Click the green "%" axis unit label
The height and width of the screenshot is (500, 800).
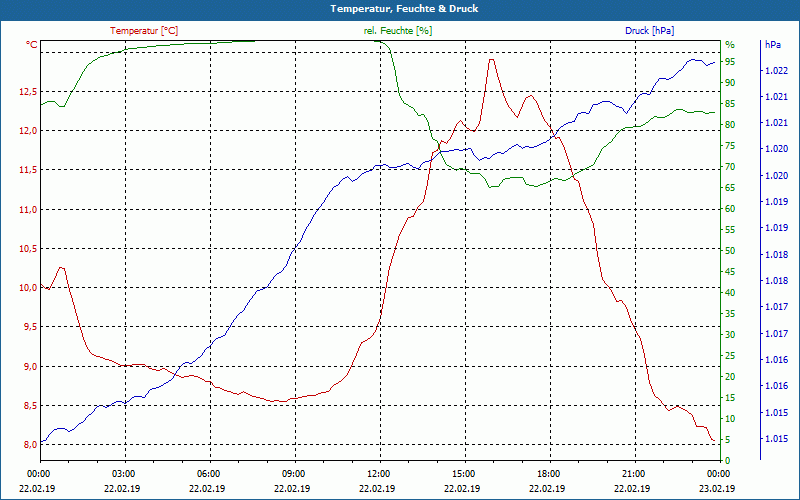[730, 45]
